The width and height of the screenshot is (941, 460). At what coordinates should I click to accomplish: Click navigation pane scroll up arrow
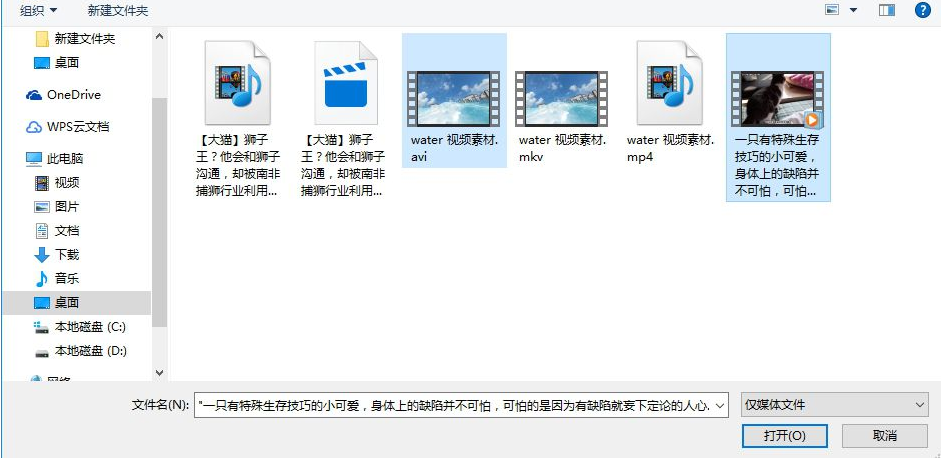160,36
